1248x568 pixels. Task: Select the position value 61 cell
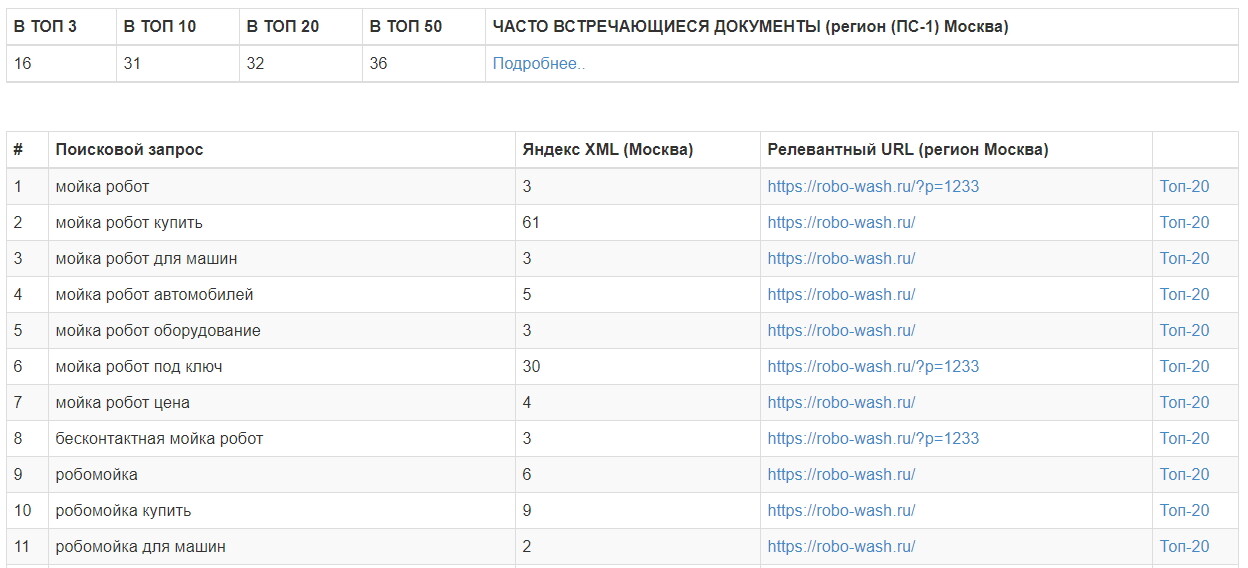(x=637, y=222)
